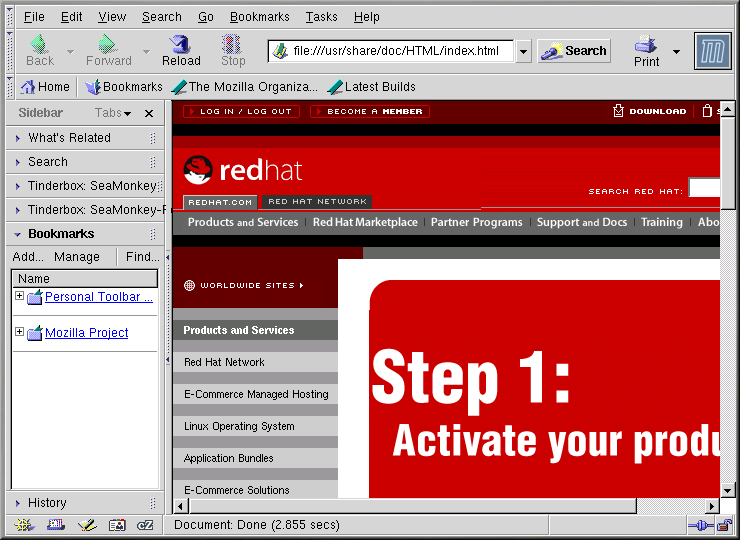Image resolution: width=740 pixels, height=540 pixels.
Task: Click the Search button beside the URL
Action: (574, 51)
